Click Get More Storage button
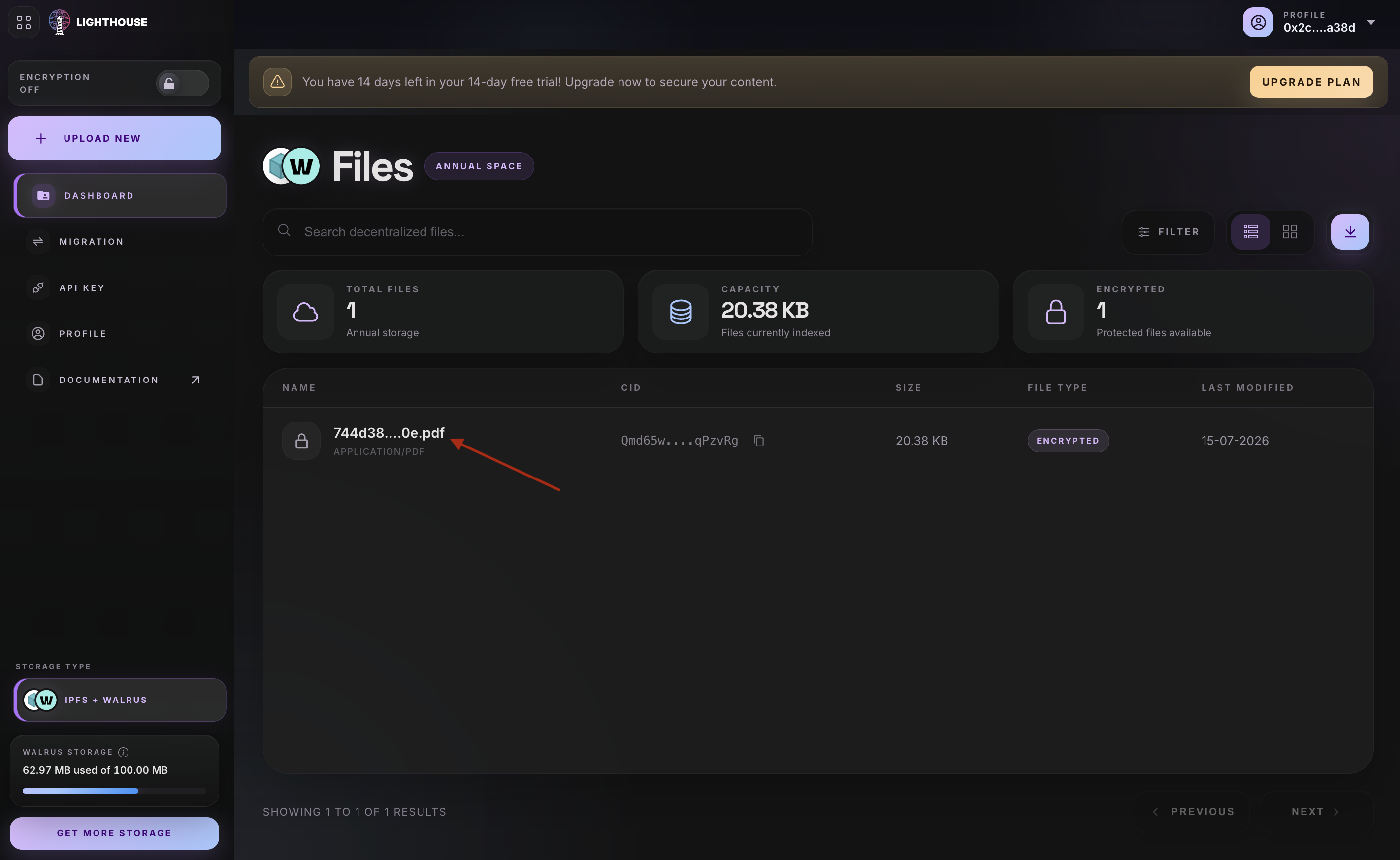Screen dimensions: 1400x860 point(114,833)
